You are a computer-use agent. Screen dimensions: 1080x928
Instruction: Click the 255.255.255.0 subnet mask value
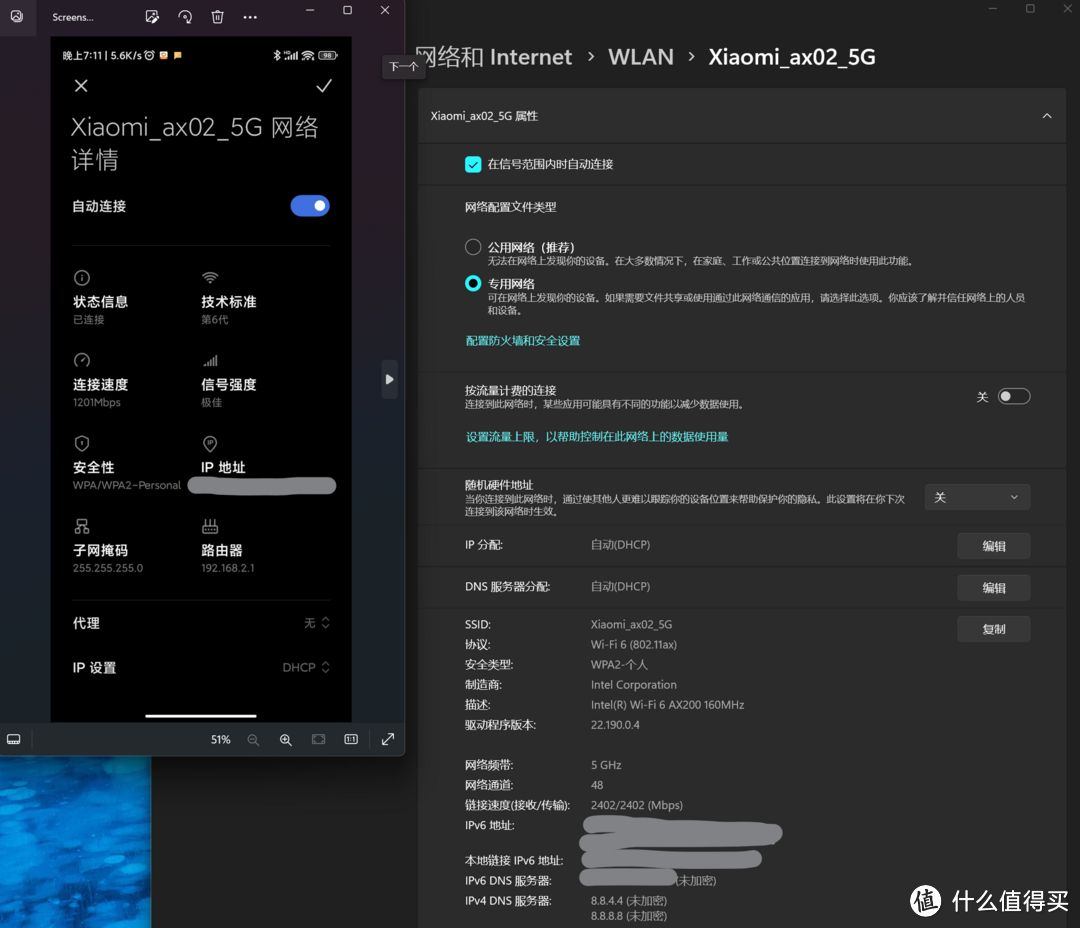pos(108,568)
